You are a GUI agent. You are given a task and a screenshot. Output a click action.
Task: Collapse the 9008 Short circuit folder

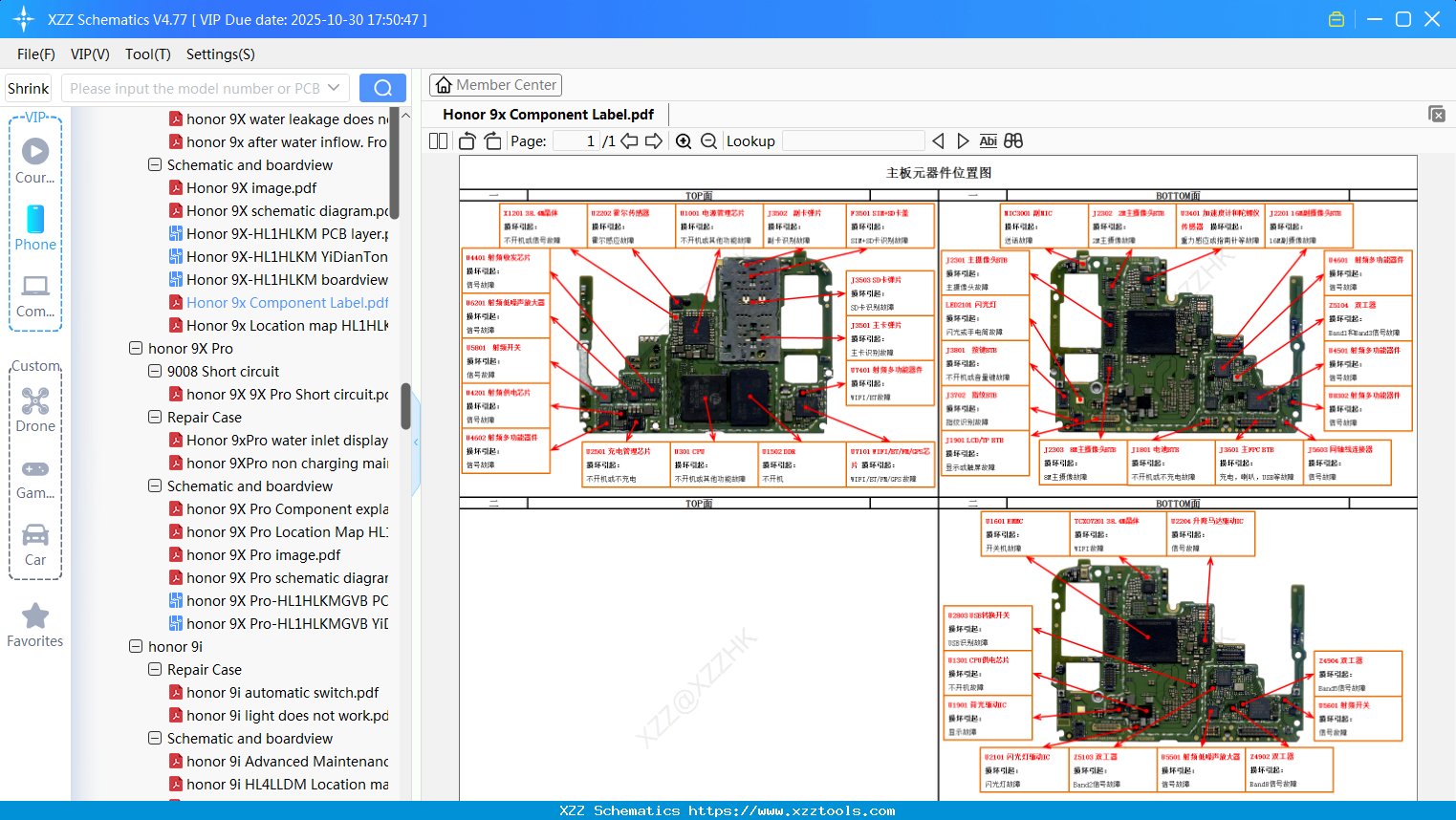pos(155,371)
